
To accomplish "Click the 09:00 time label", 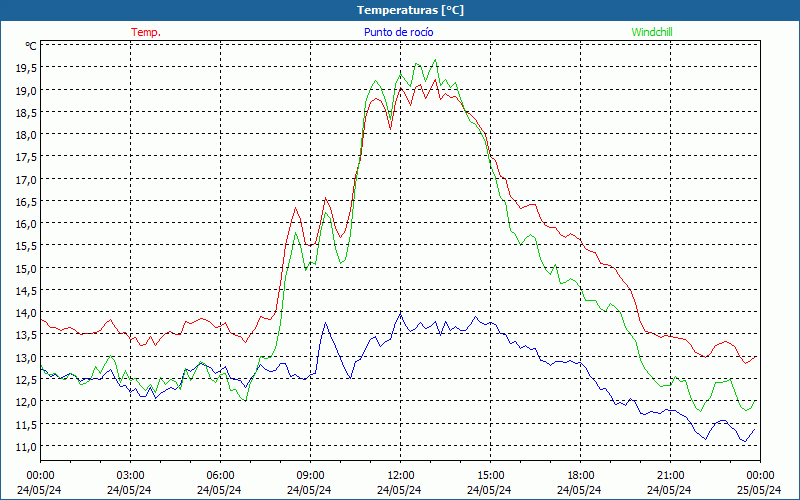I will [310, 476].
